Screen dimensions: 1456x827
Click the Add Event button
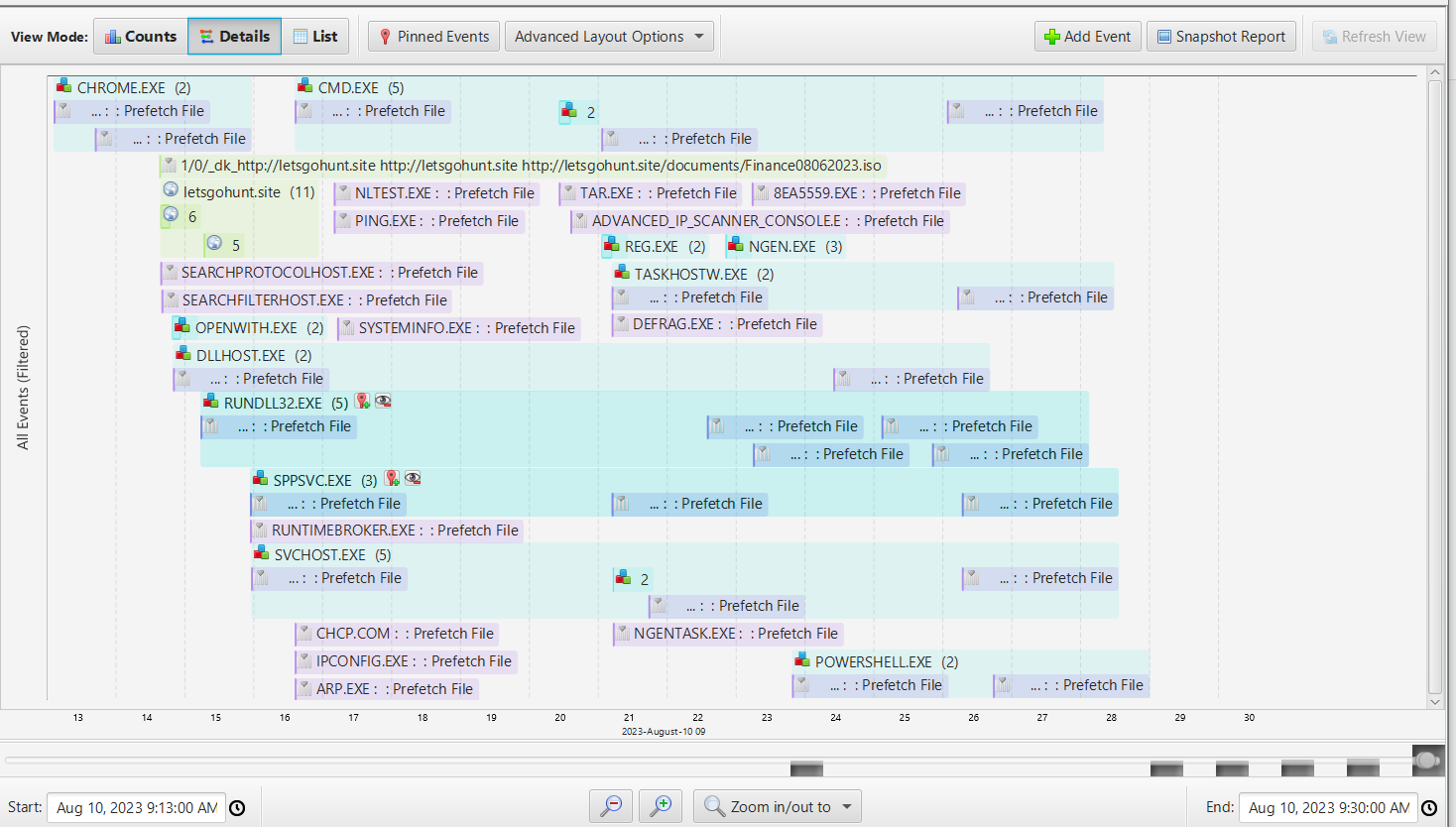pyautogui.click(x=1088, y=37)
